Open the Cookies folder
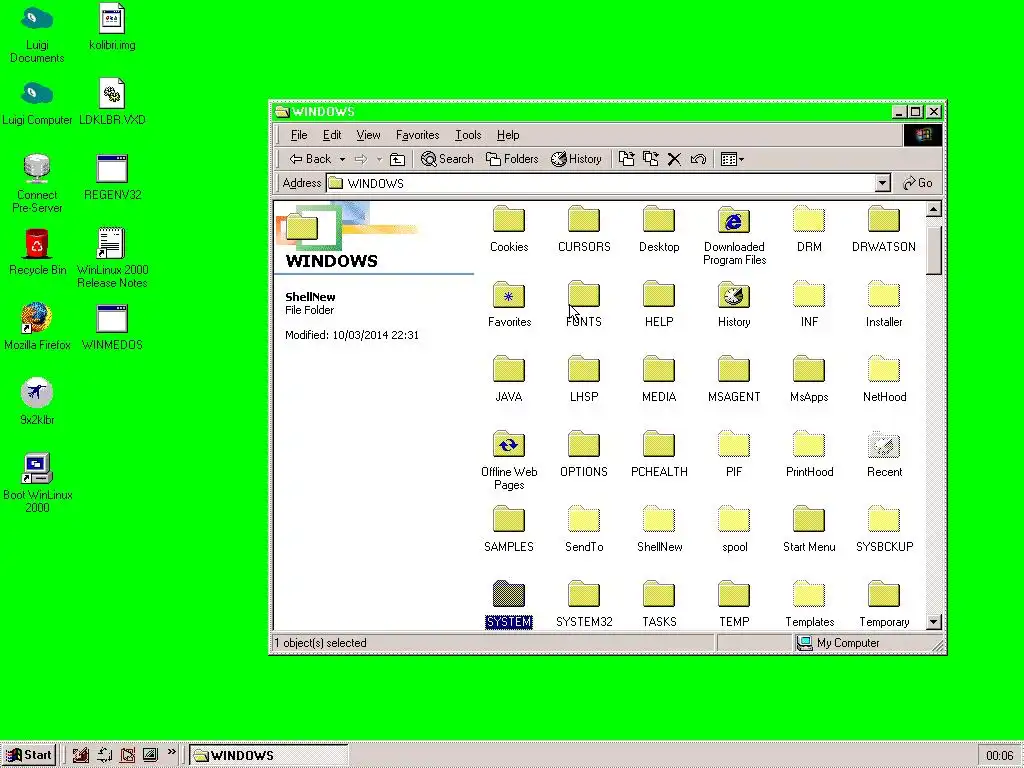 [x=509, y=229]
